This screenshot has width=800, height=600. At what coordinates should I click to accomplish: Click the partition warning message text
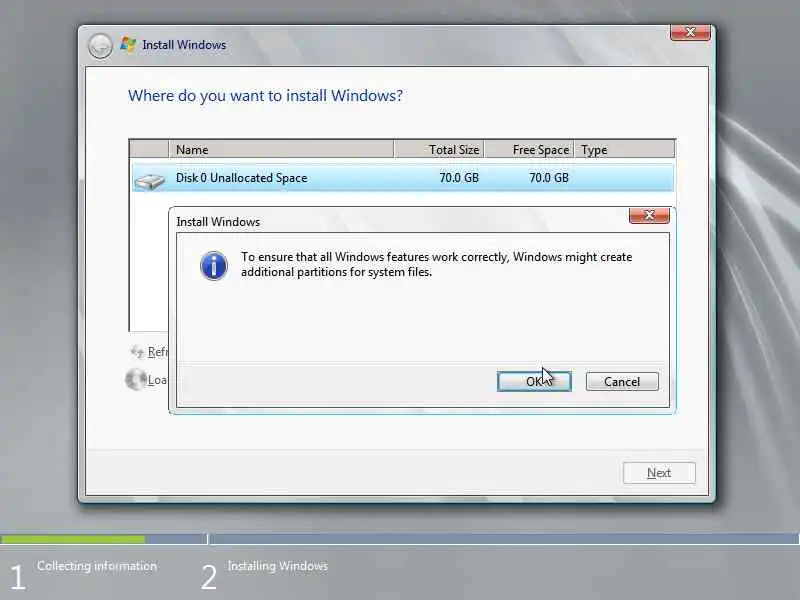pyautogui.click(x=437, y=264)
